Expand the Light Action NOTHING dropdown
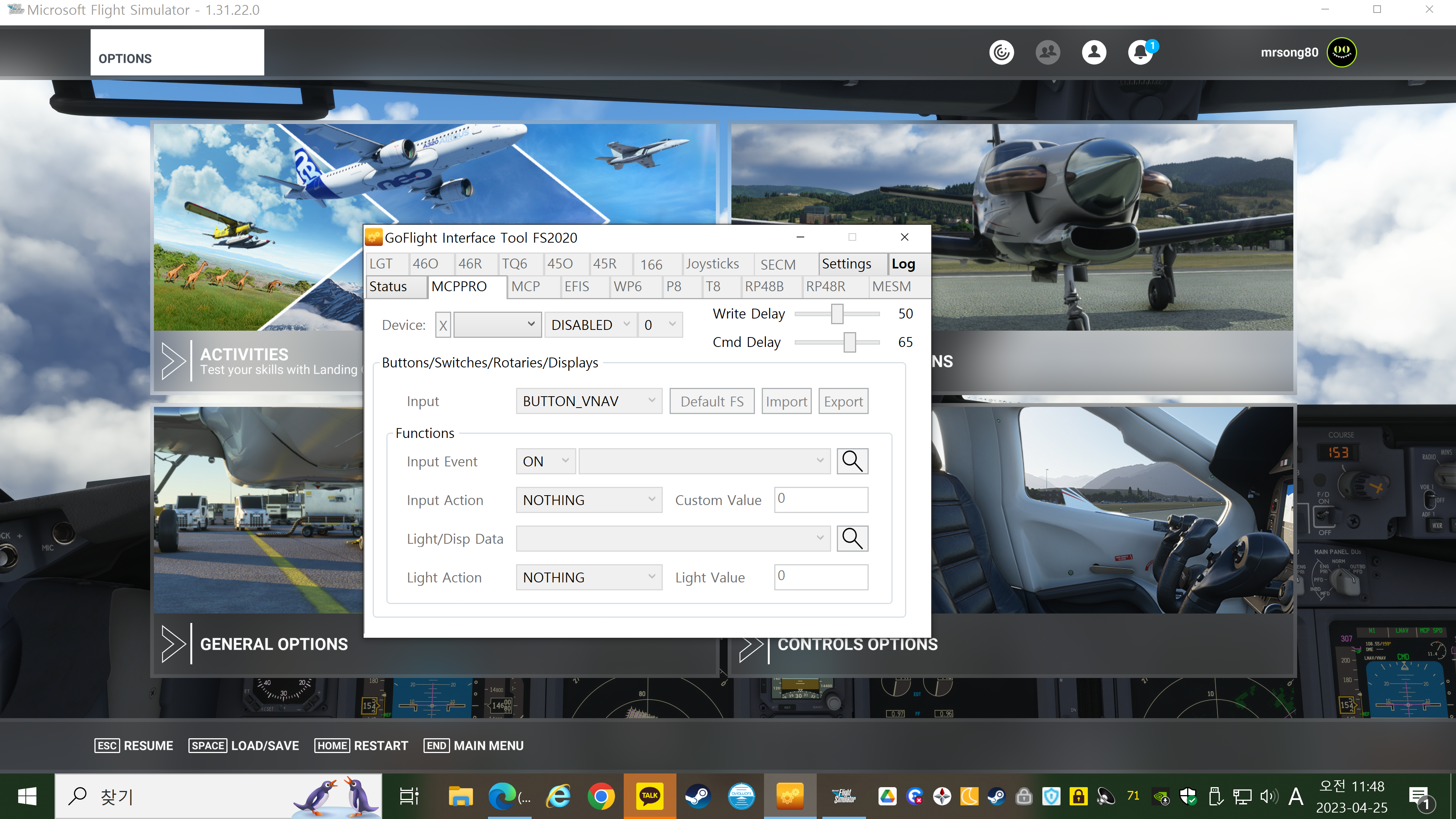1456x819 pixels. (x=589, y=577)
